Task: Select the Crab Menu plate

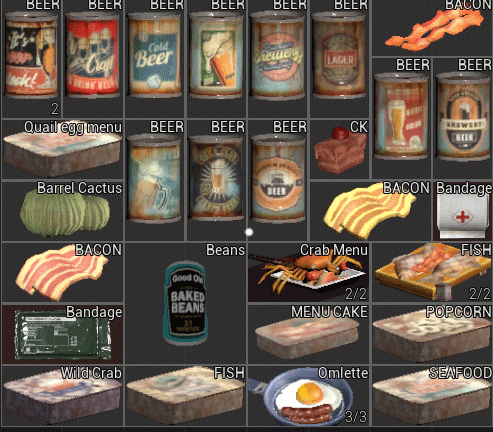Action: pyautogui.click(x=308, y=273)
